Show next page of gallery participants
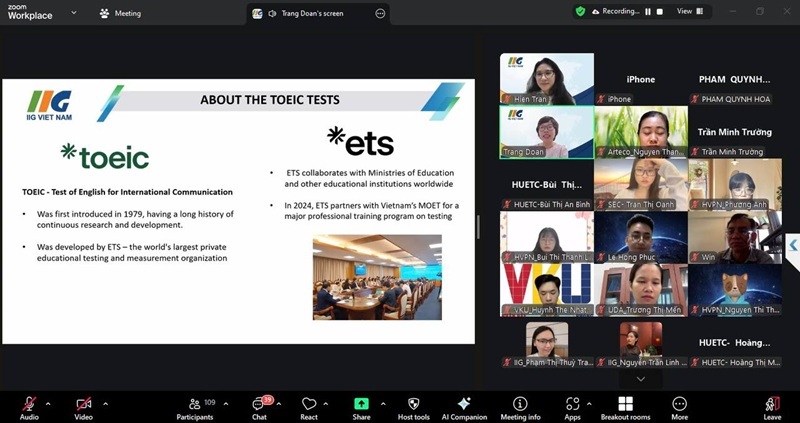Viewport: 800px width, 423px height. coord(641,379)
